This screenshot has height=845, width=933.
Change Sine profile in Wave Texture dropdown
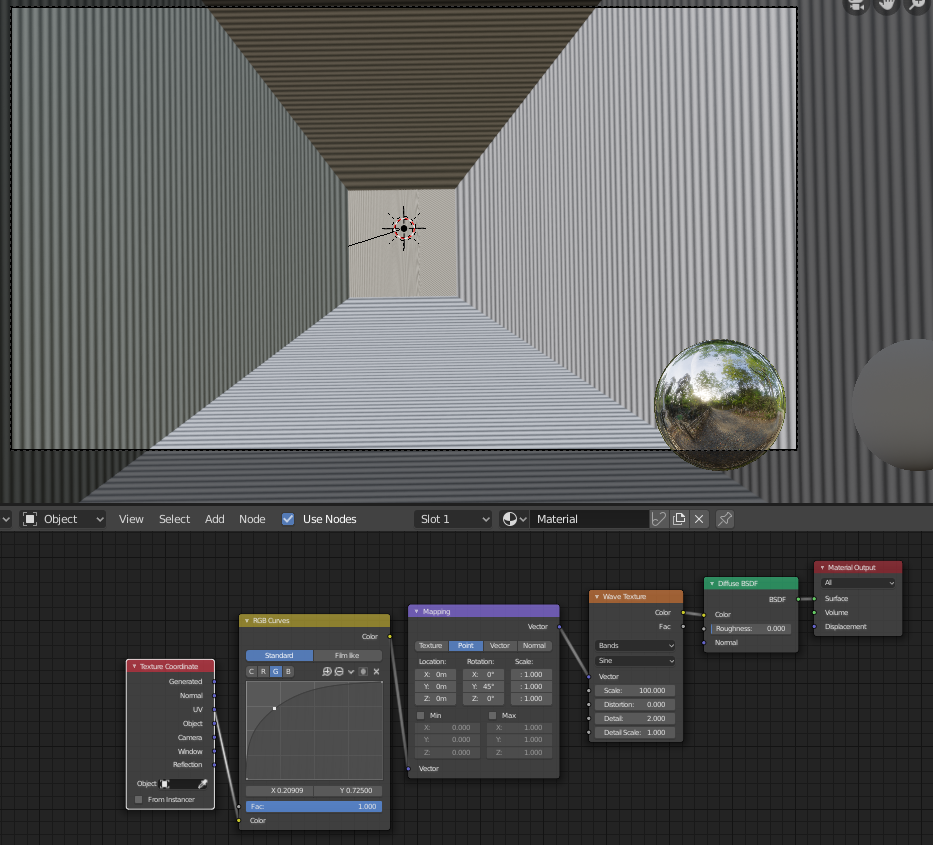635,660
